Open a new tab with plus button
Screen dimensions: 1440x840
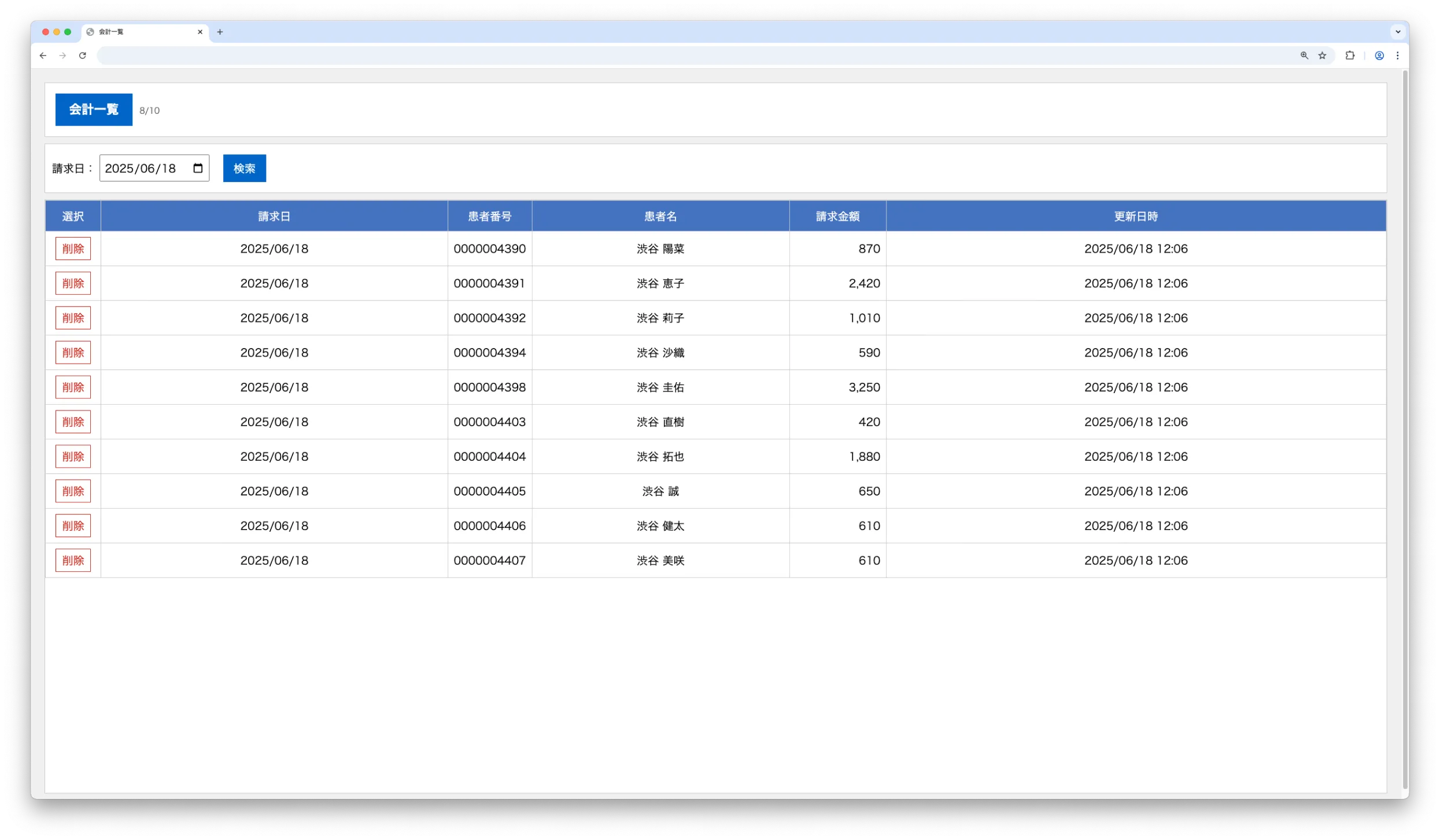click(x=220, y=32)
